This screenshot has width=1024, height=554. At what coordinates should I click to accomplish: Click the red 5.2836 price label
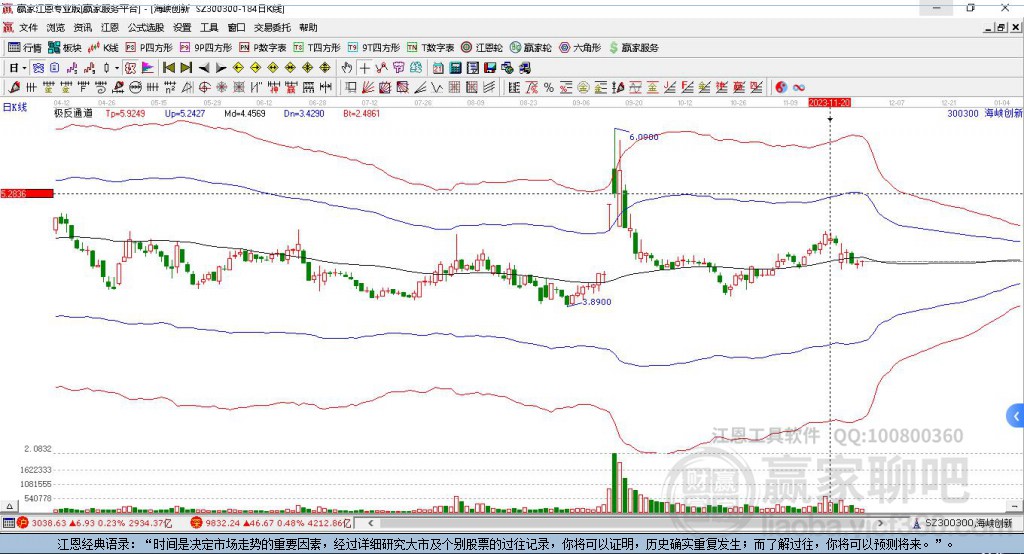click(x=27, y=193)
